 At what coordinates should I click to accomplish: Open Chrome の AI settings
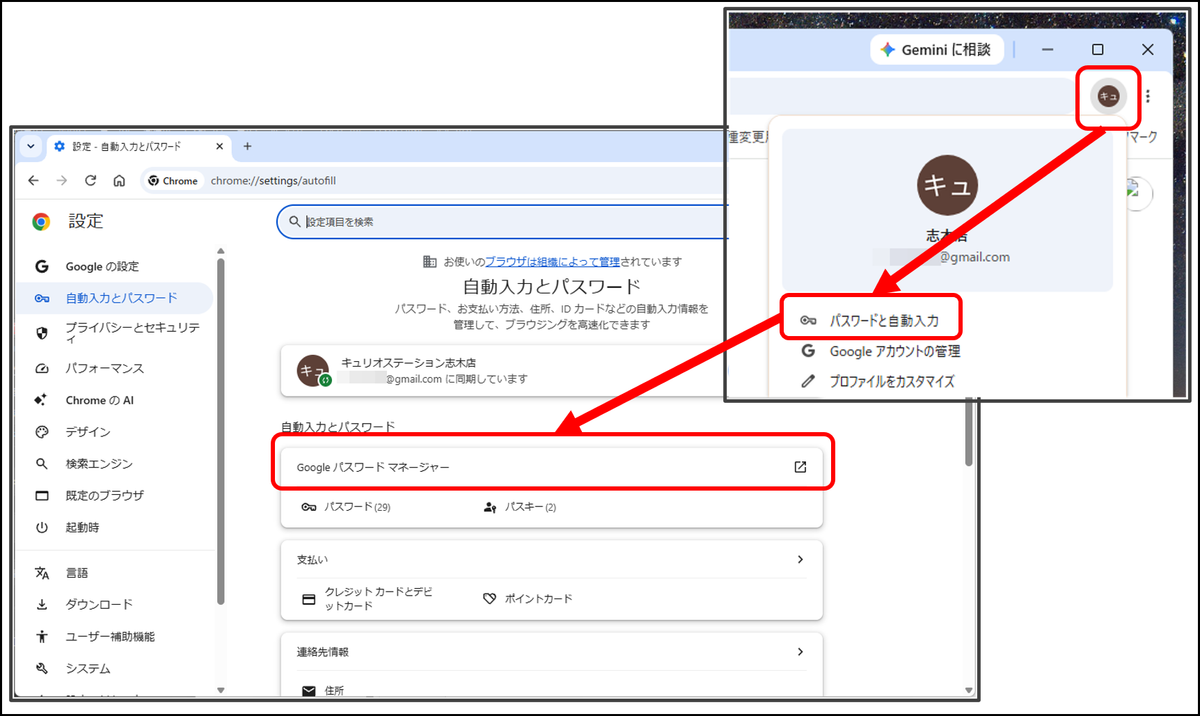pos(100,400)
